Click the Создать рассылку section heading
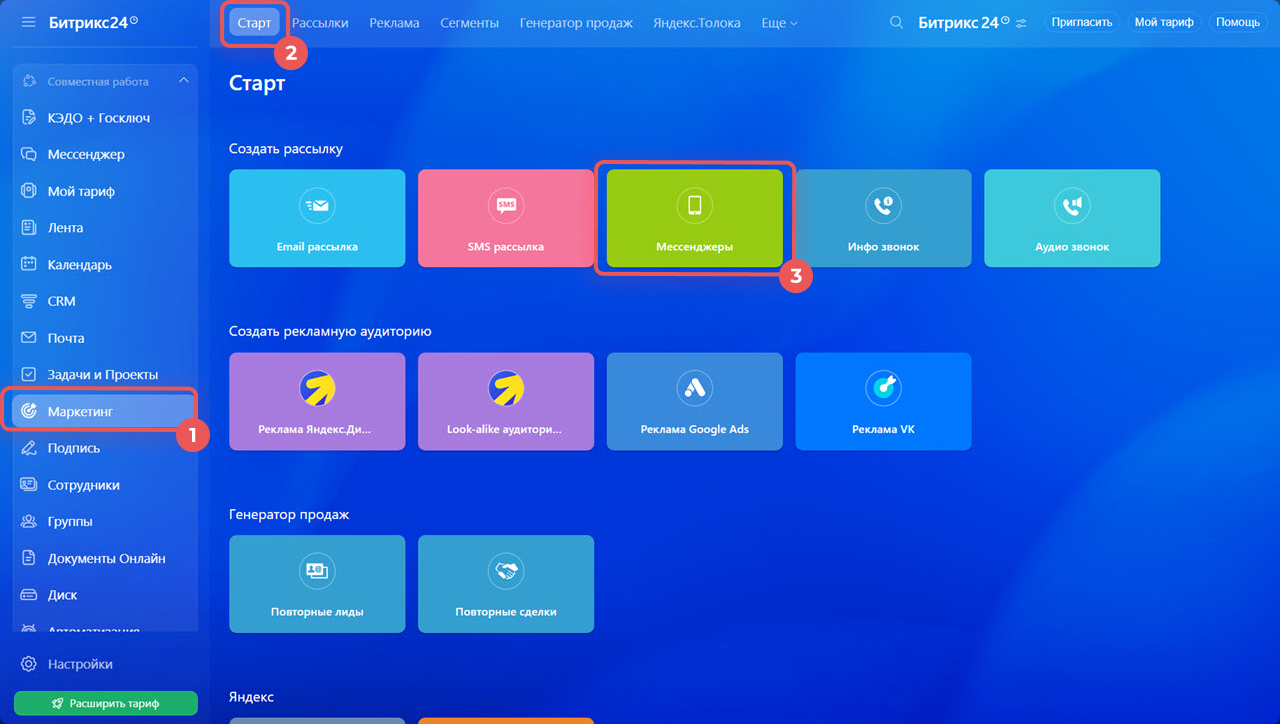Screen dimensions: 1280x724 point(286,149)
